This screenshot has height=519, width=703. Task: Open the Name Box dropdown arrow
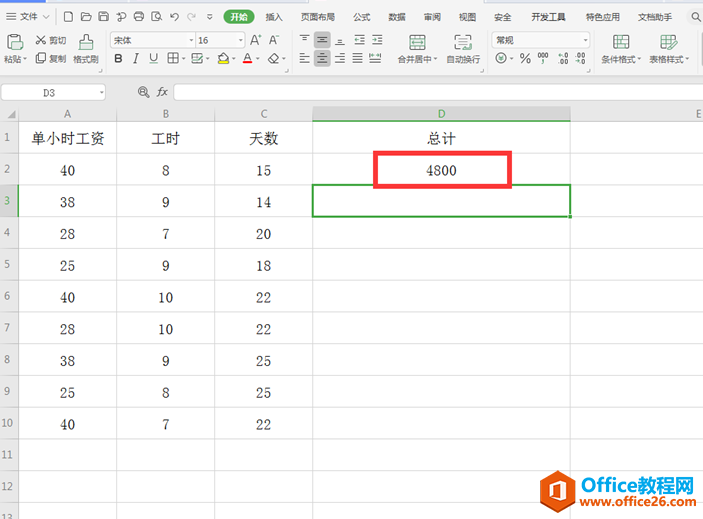point(102,92)
